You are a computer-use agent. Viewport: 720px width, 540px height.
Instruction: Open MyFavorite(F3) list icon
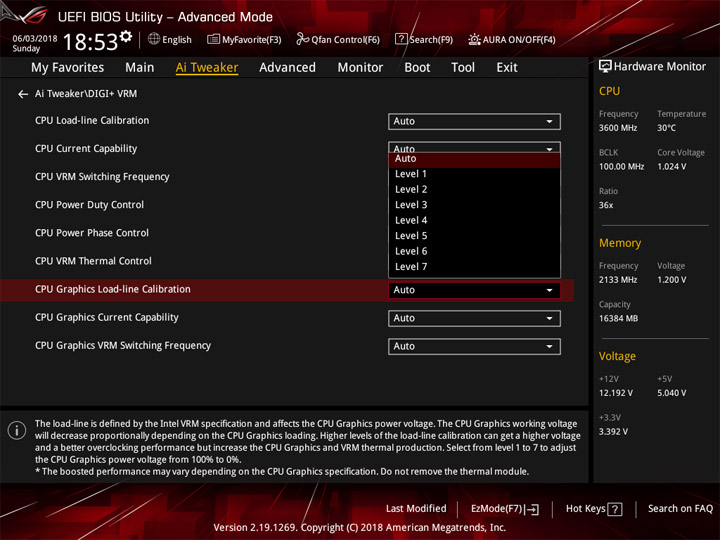pos(213,39)
